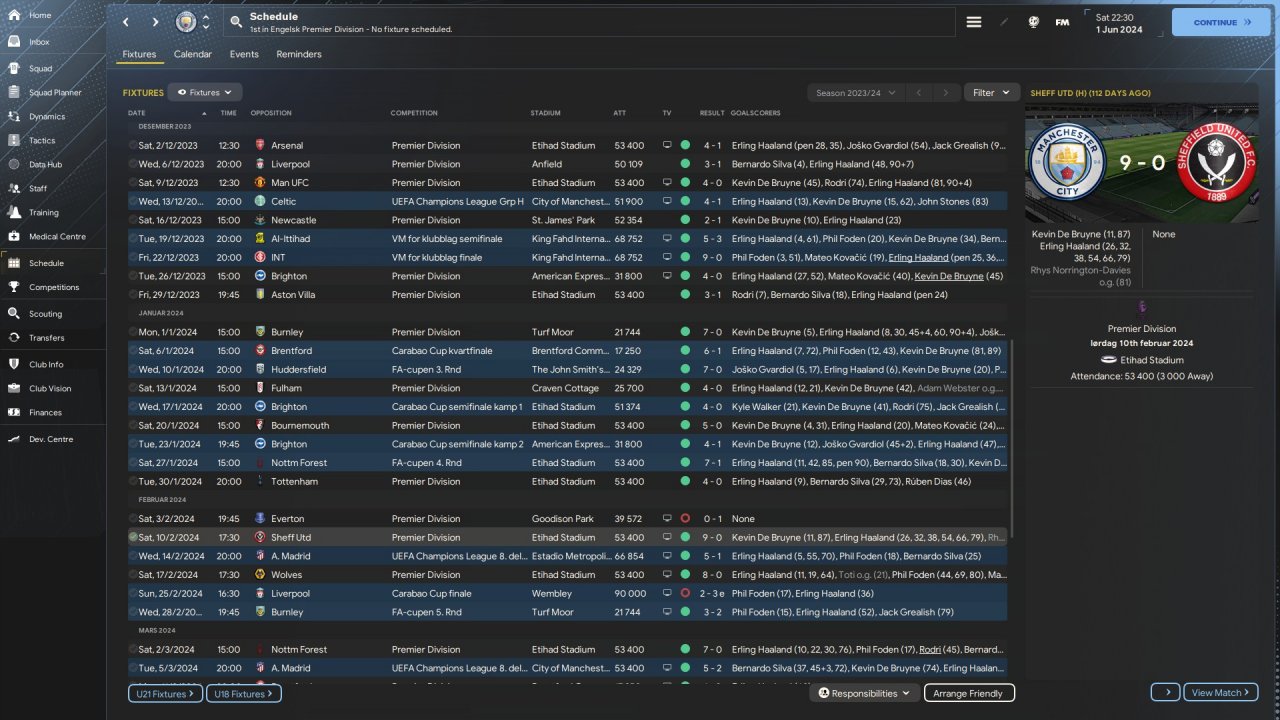The width and height of the screenshot is (1280, 720).
Task: Open the world globe icon in the top bar
Action: [1033, 22]
